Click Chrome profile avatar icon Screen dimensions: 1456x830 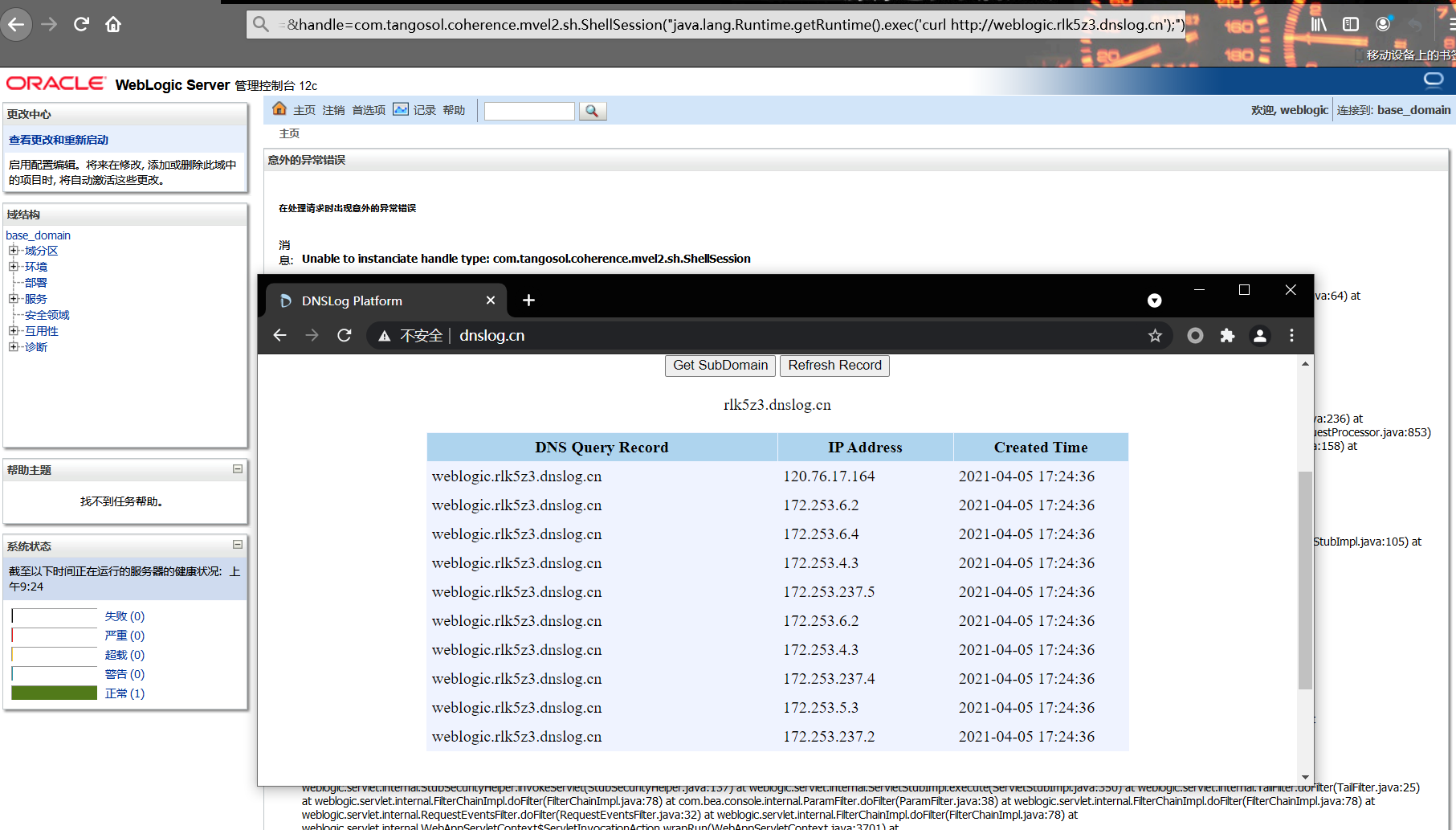click(1259, 336)
